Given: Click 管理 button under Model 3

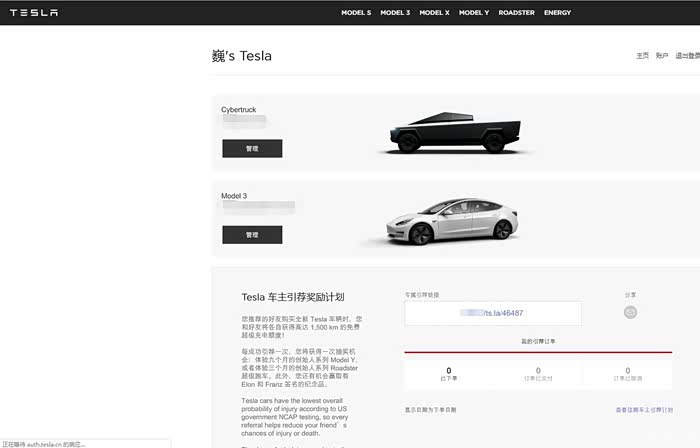Looking at the screenshot, I should coord(252,235).
